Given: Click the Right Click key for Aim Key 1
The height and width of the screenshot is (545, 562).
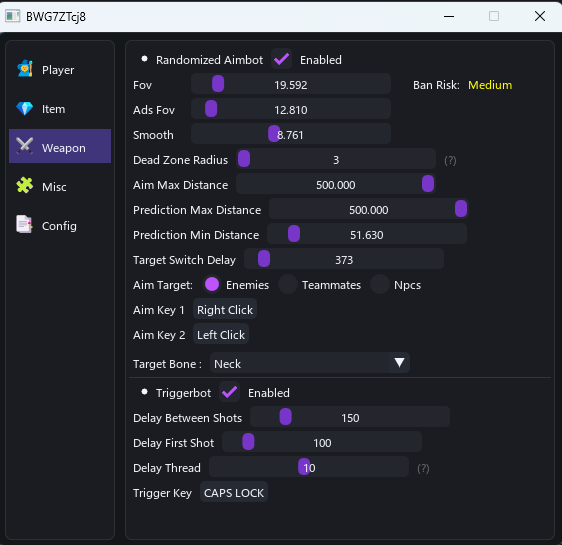Looking at the screenshot, I should point(225,310).
